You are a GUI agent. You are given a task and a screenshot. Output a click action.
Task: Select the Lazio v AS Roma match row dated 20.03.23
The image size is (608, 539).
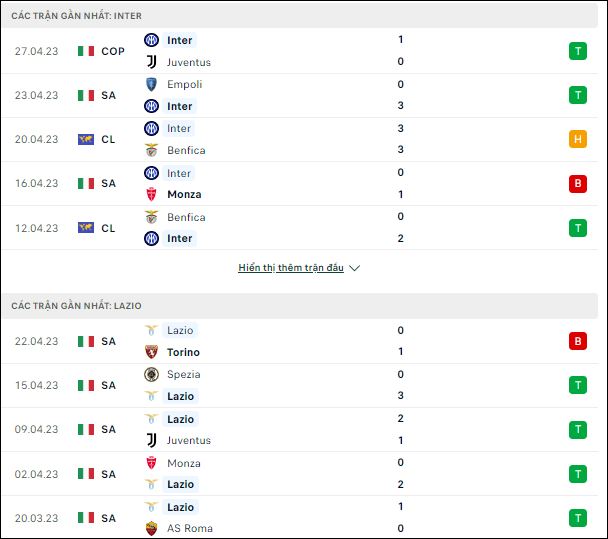point(301,517)
